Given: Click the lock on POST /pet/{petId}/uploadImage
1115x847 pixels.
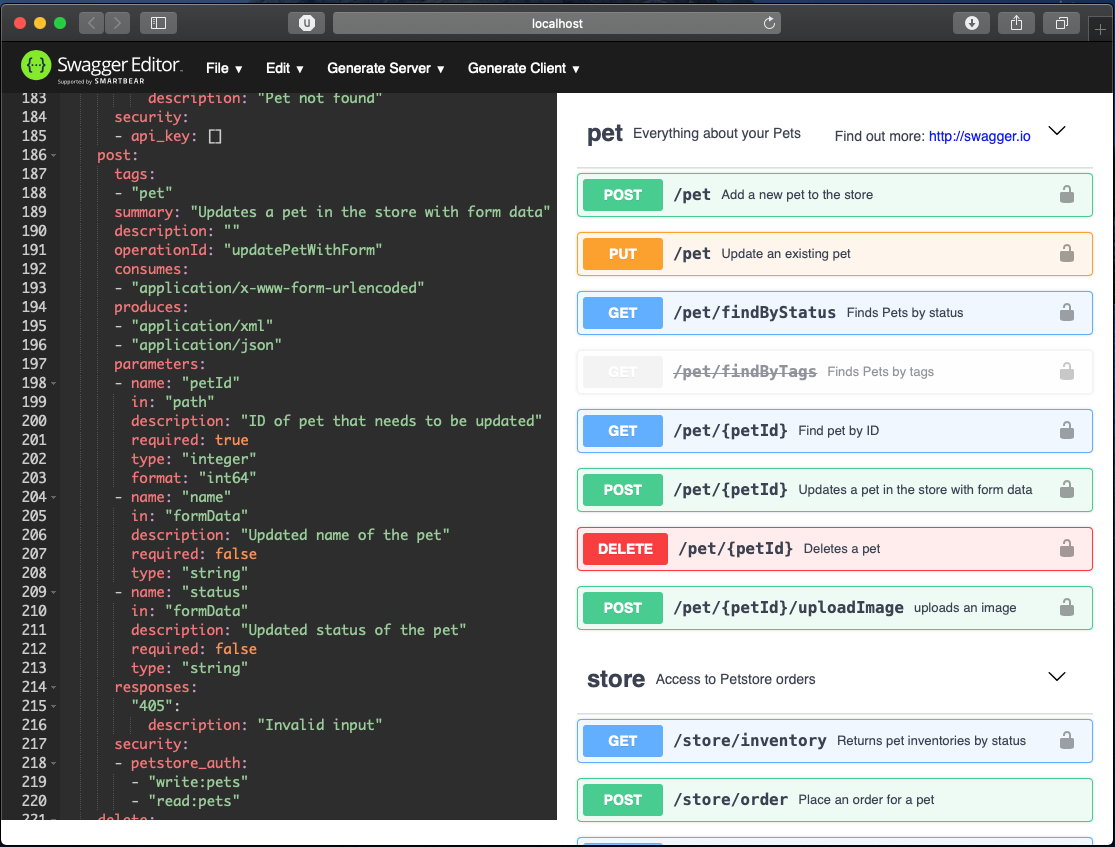Looking at the screenshot, I should 1066,608.
